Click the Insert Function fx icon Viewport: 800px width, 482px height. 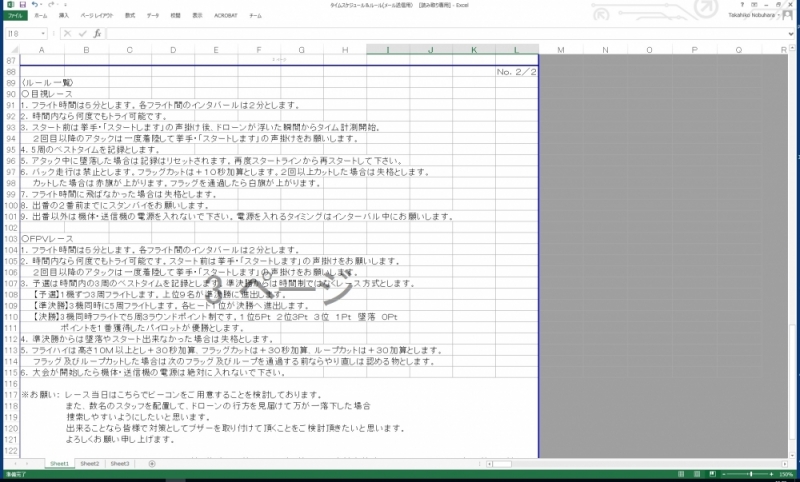tap(98, 33)
